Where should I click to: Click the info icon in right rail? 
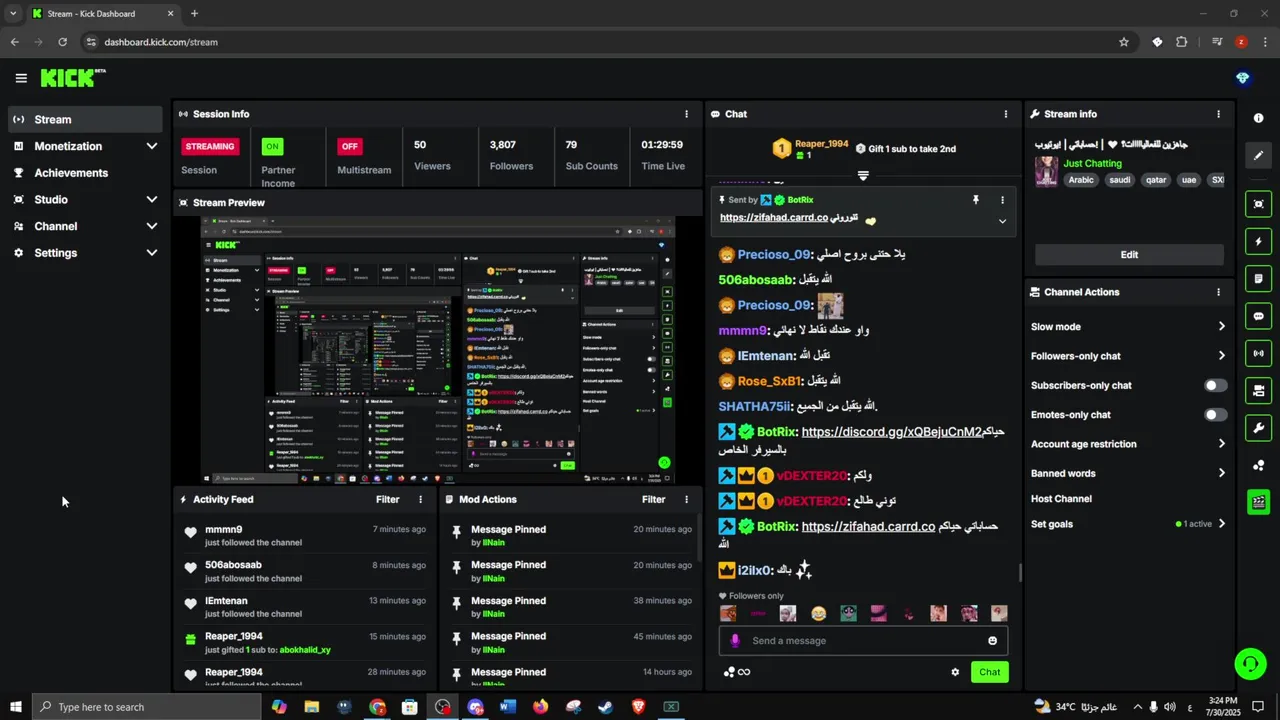click(1258, 118)
